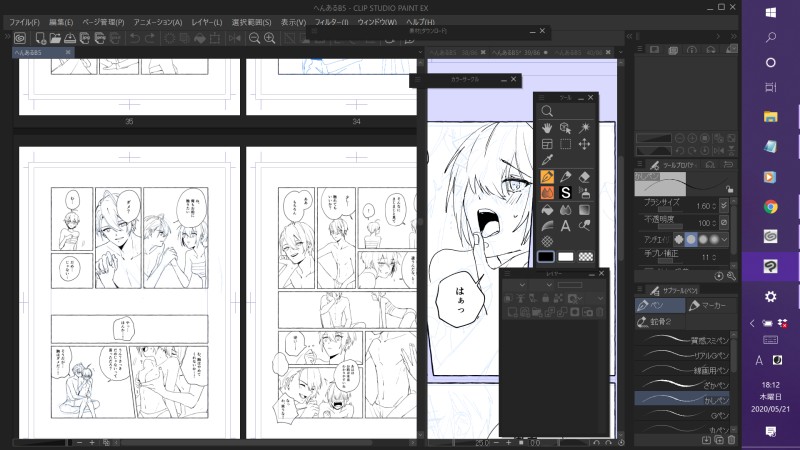Choose the Gペン brush
Screen dimensions: 800x450
[682, 415]
